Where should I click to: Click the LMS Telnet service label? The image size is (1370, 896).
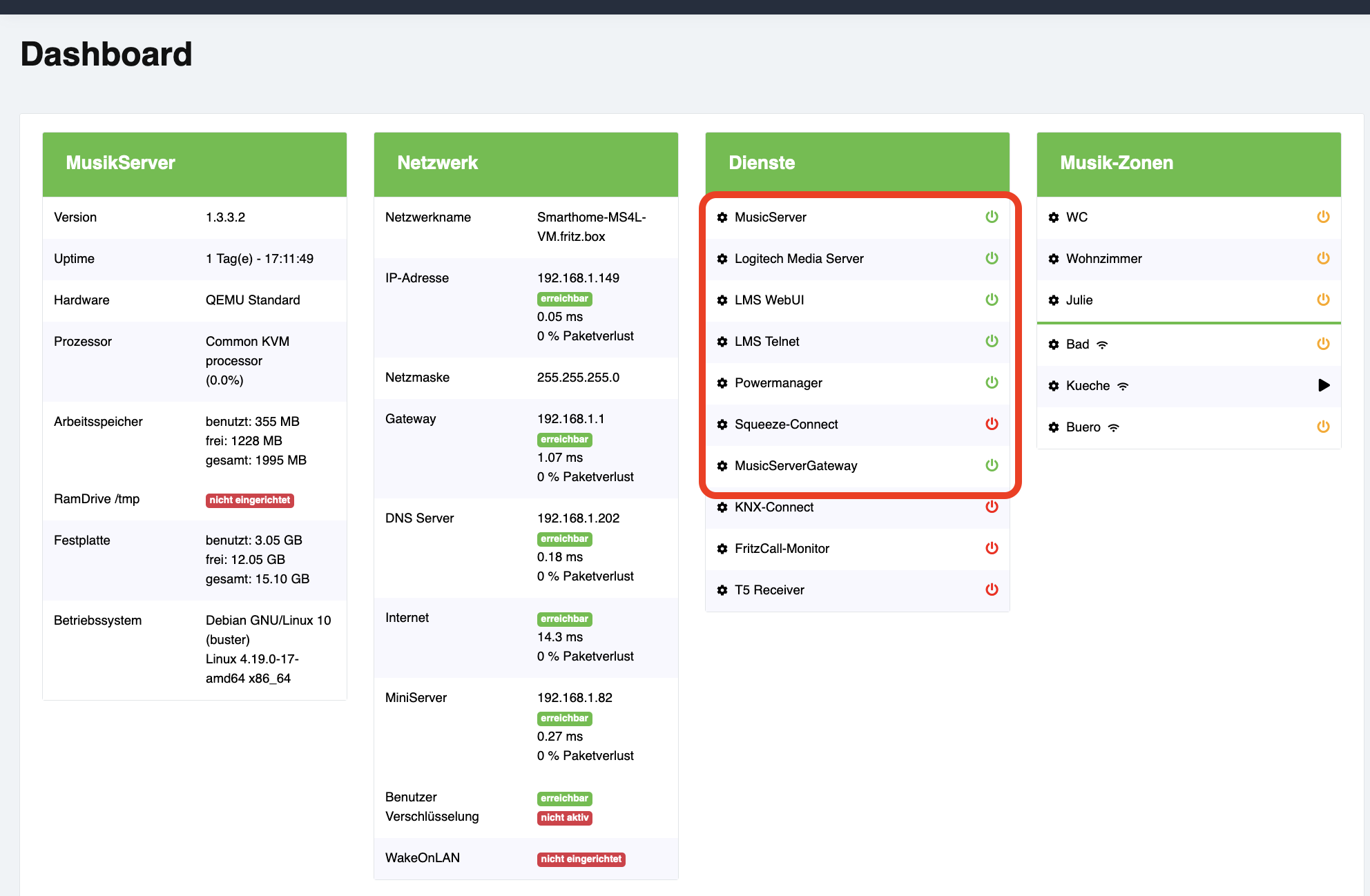766,342
